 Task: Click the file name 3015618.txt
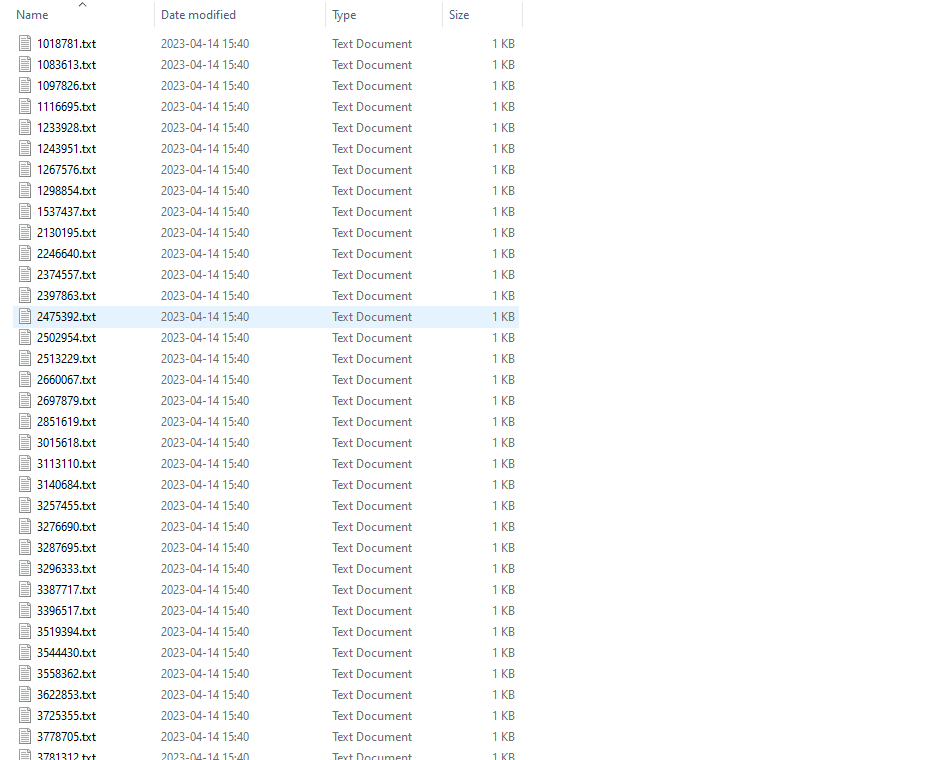(66, 443)
